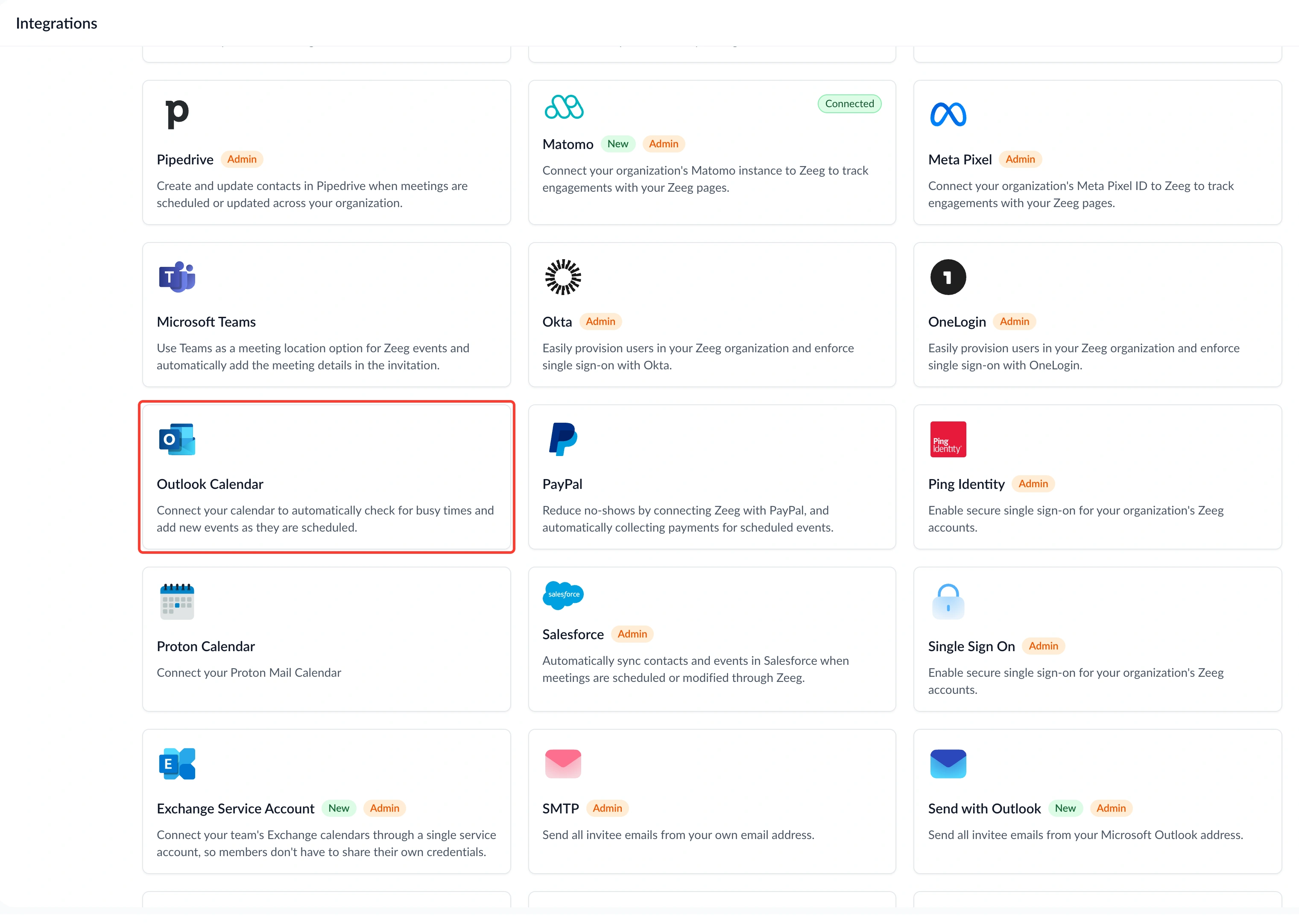Viewport: 1299px width, 924px height.
Task: Open the Salesforce integration title
Action: point(572,634)
